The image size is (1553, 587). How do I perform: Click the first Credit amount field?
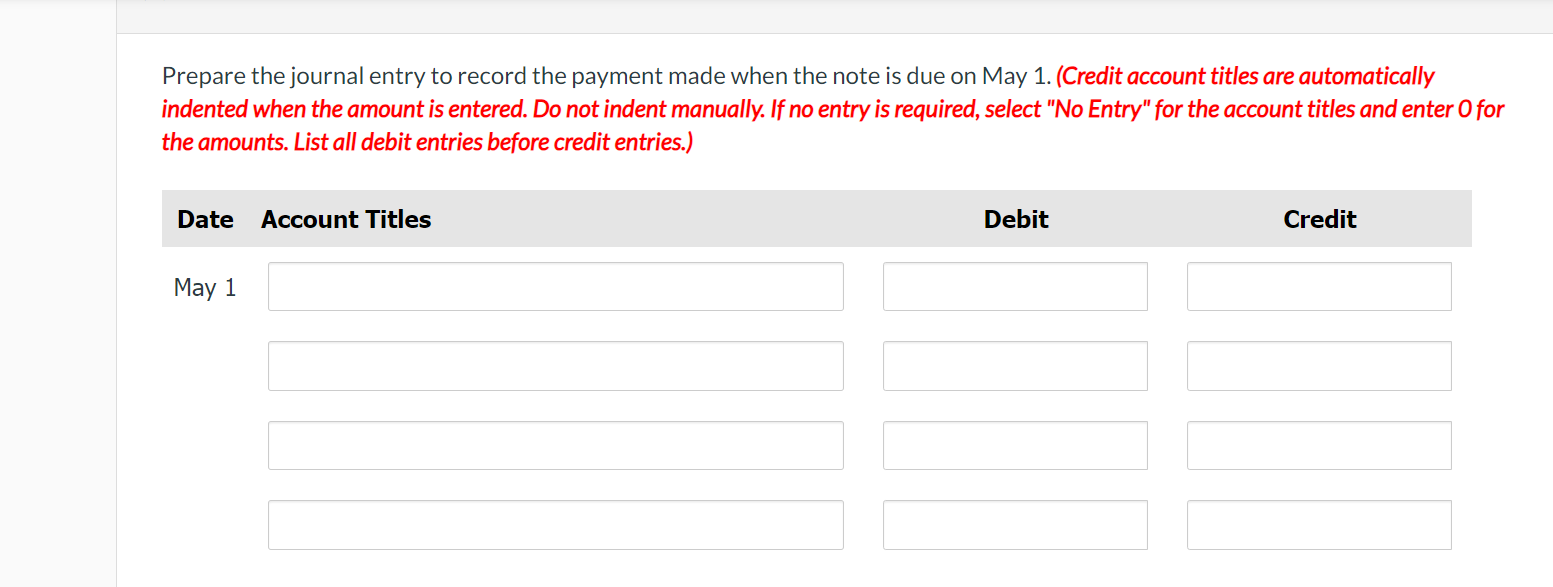[1318, 286]
